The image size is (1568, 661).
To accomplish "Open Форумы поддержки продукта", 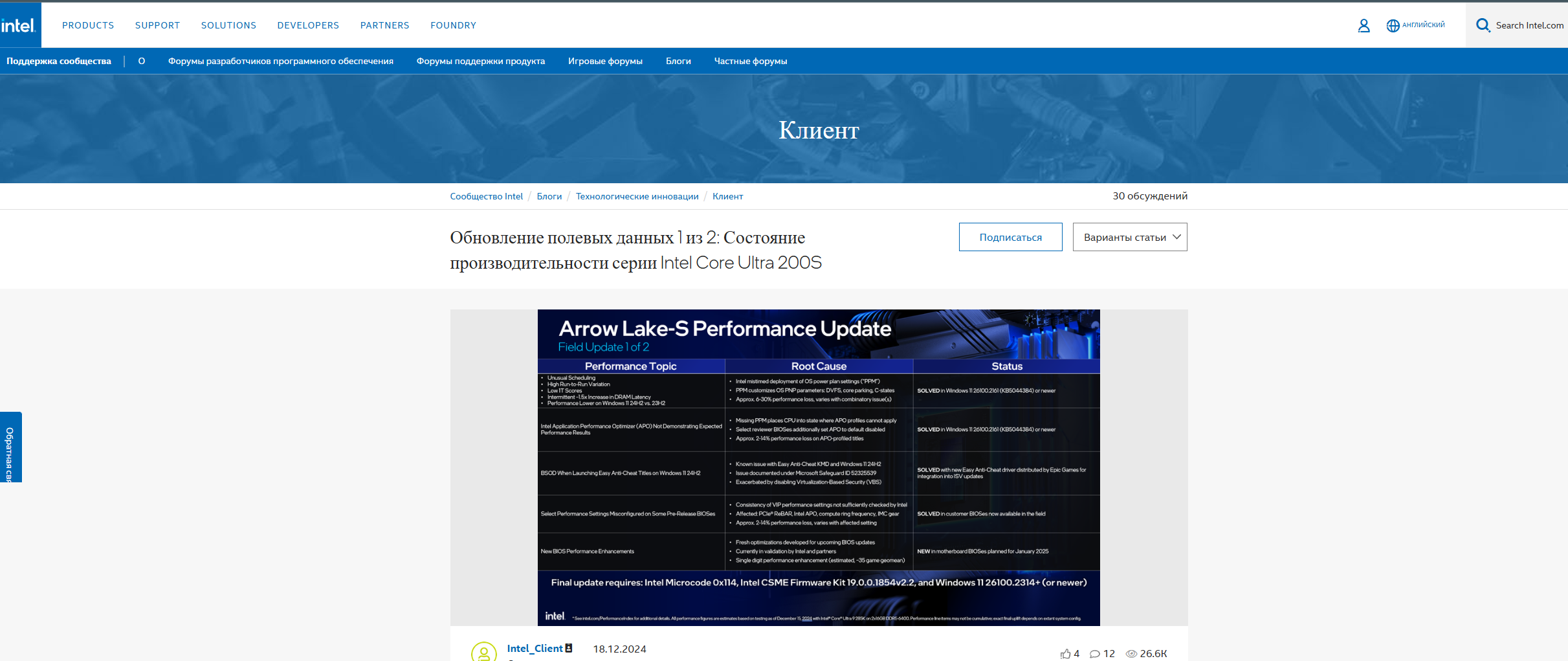I will click(481, 61).
